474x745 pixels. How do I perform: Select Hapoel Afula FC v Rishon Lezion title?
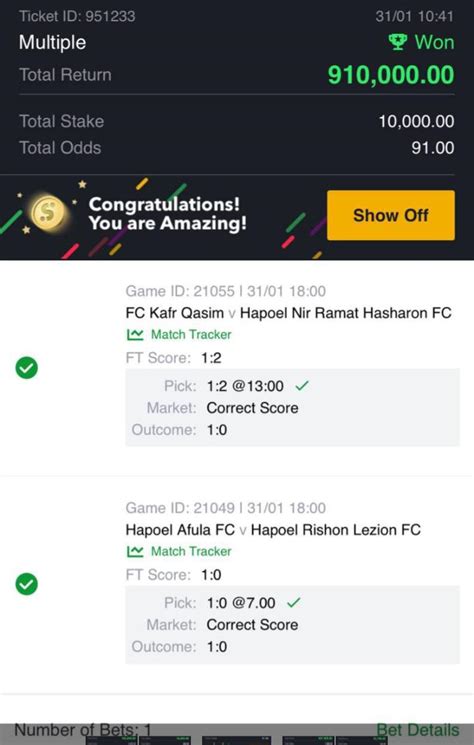[273, 530]
